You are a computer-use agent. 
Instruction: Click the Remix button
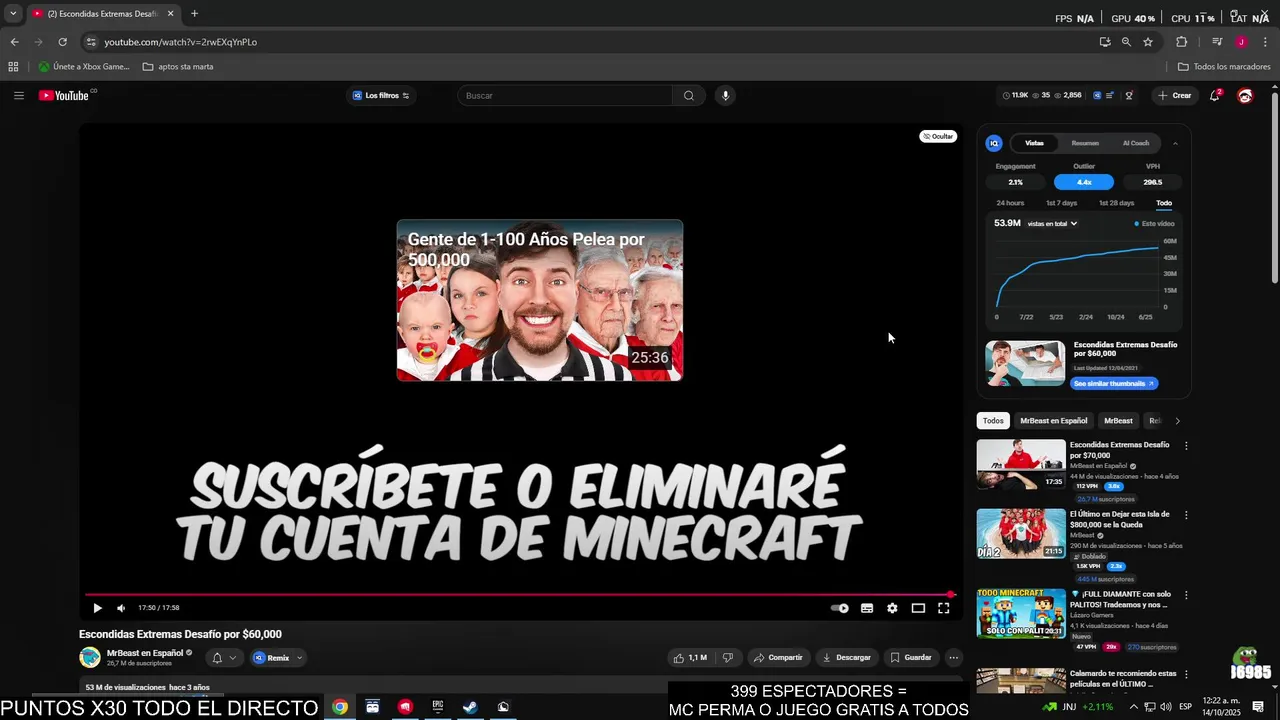click(x=272, y=658)
